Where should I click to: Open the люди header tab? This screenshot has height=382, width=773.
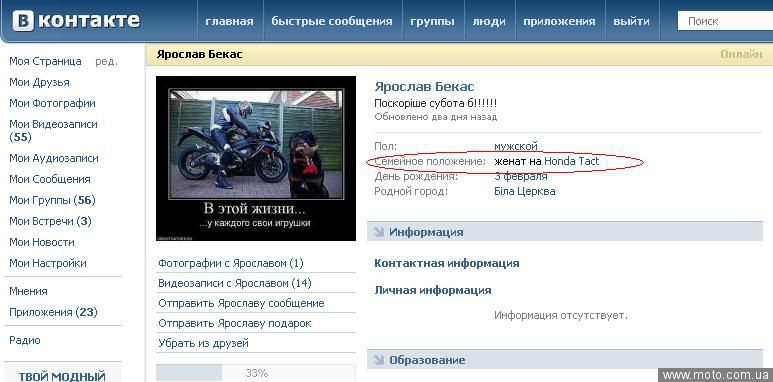(x=489, y=22)
